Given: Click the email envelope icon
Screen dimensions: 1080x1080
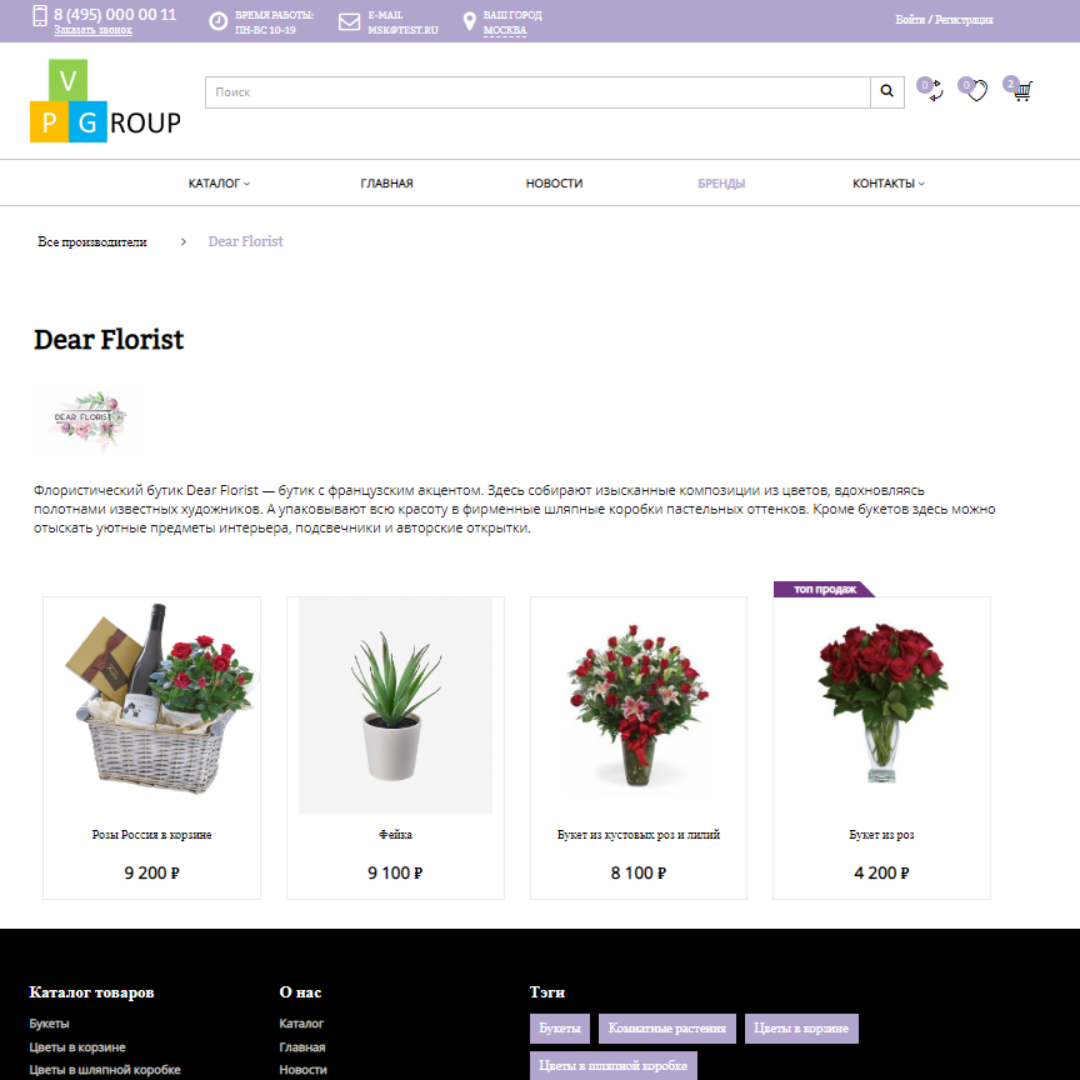Looking at the screenshot, I should click(x=349, y=22).
